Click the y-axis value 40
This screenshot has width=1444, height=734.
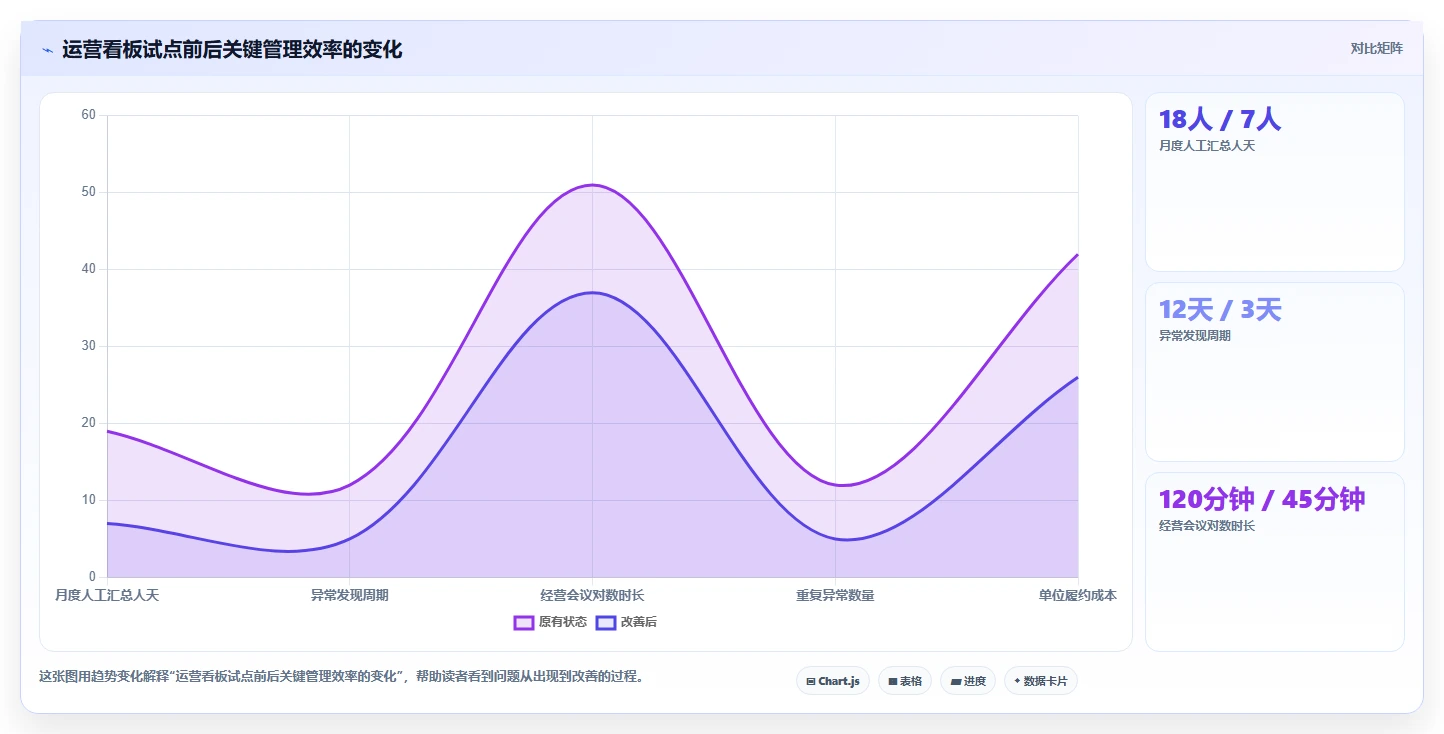(x=88, y=269)
